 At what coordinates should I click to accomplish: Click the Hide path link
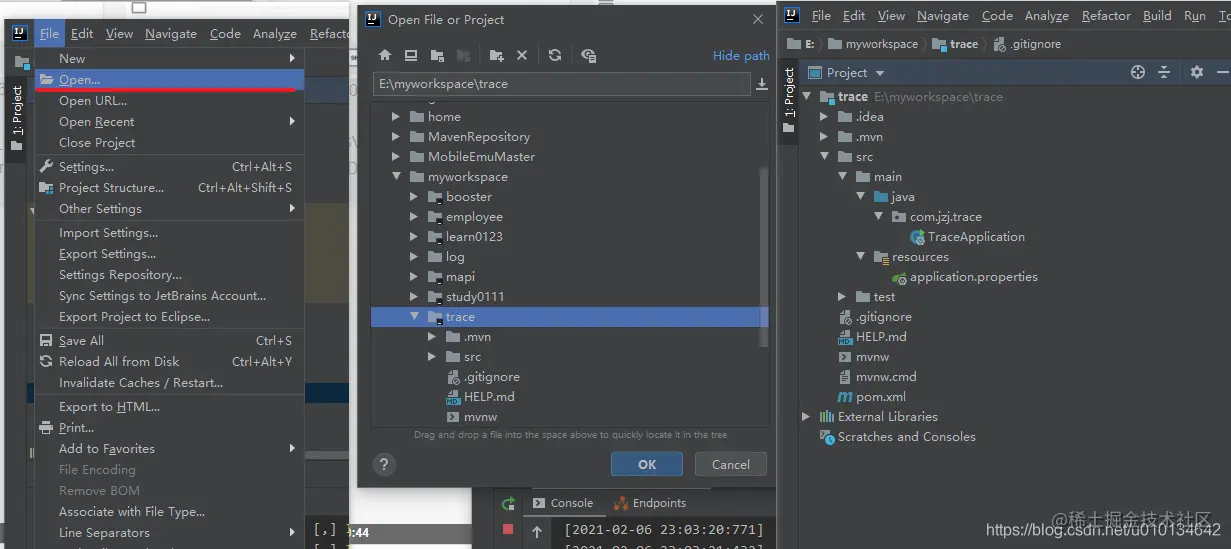point(741,56)
